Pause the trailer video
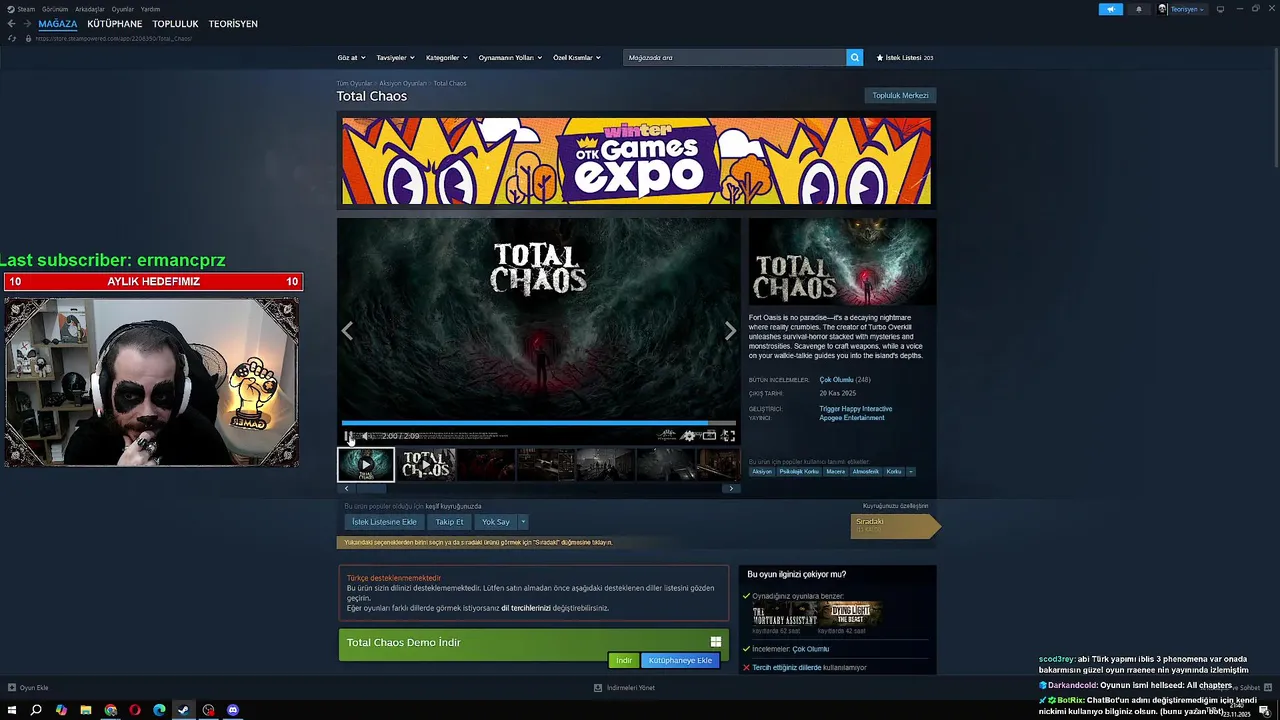This screenshot has width=1280, height=720. tap(348, 436)
